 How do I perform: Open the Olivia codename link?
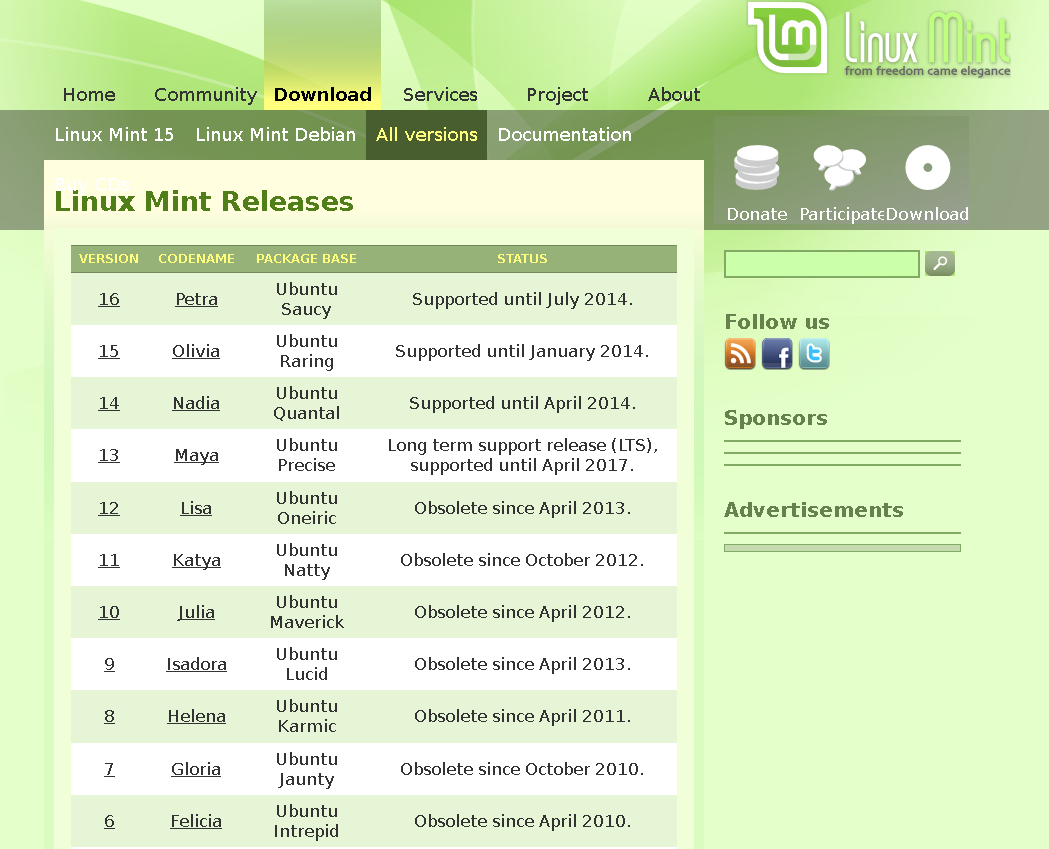pos(196,351)
